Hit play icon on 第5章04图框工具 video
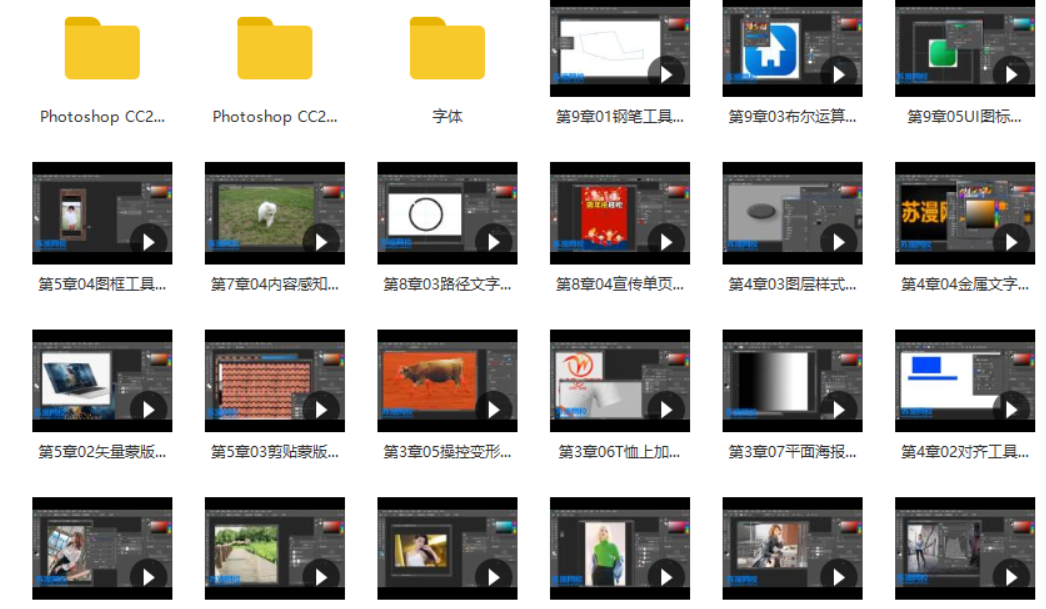 coord(148,241)
